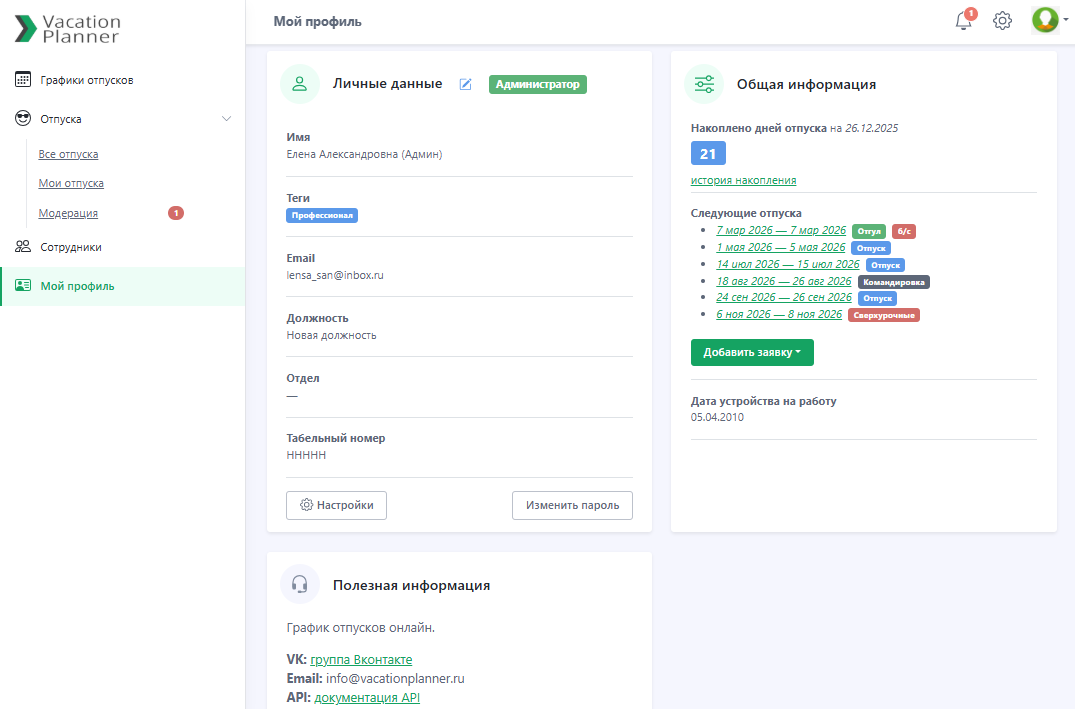Collapse the Отпуска sidebar section

click(x=226, y=119)
